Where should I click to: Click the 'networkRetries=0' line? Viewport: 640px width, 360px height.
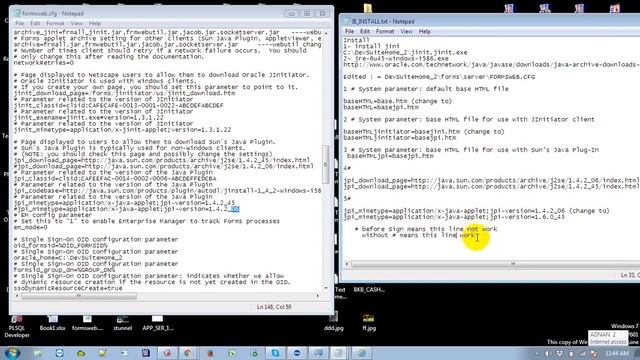[44, 63]
